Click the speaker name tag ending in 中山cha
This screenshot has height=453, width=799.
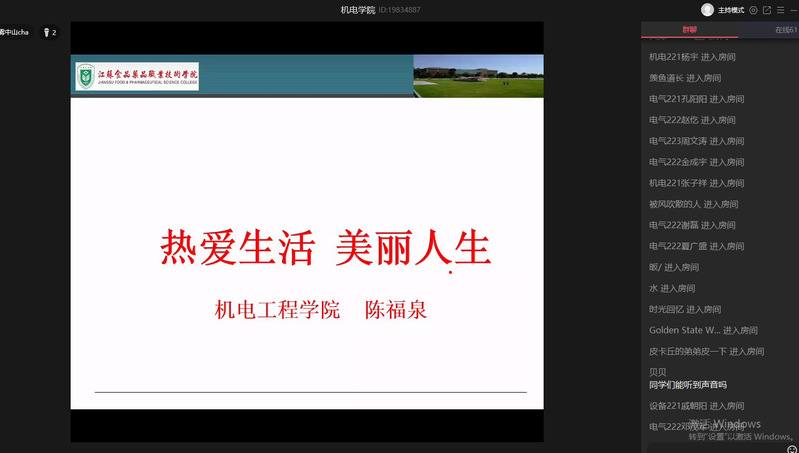[x=15, y=33]
